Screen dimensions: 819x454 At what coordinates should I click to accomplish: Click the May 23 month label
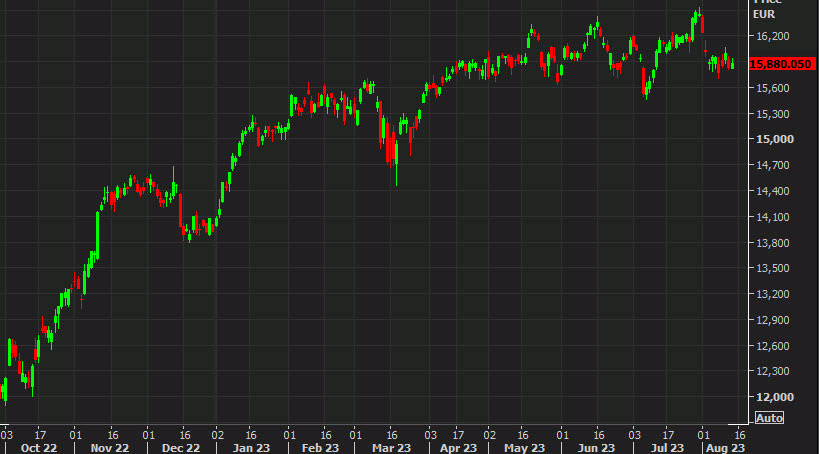524,448
